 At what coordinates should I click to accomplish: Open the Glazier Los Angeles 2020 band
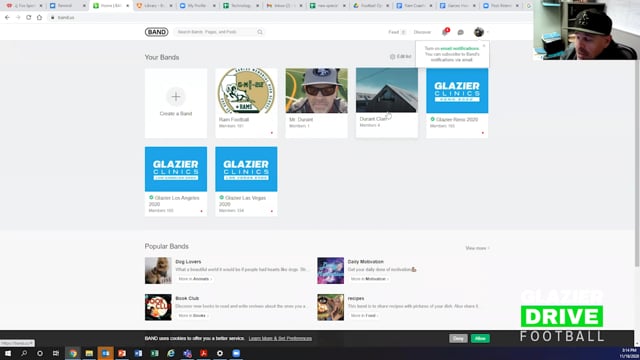tap(176, 181)
